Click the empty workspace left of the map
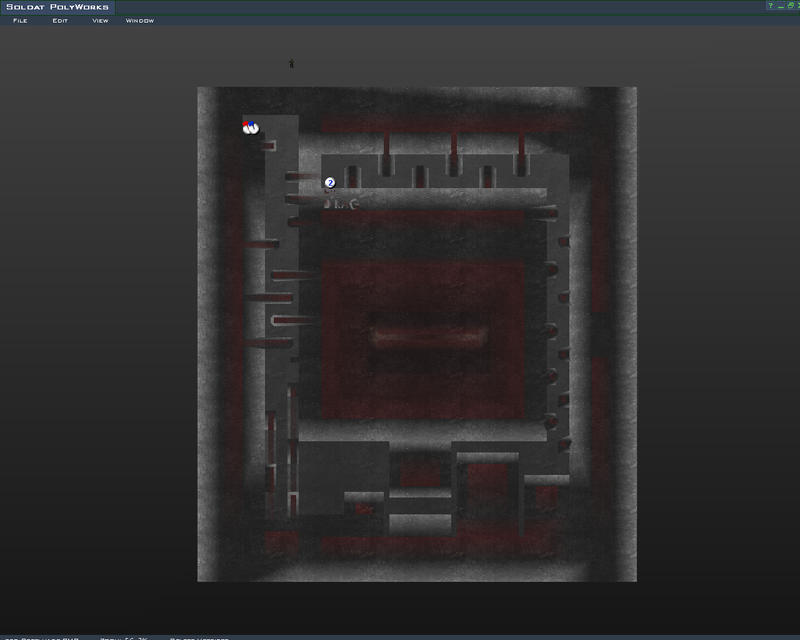This screenshot has width=800, height=640. click(100, 330)
